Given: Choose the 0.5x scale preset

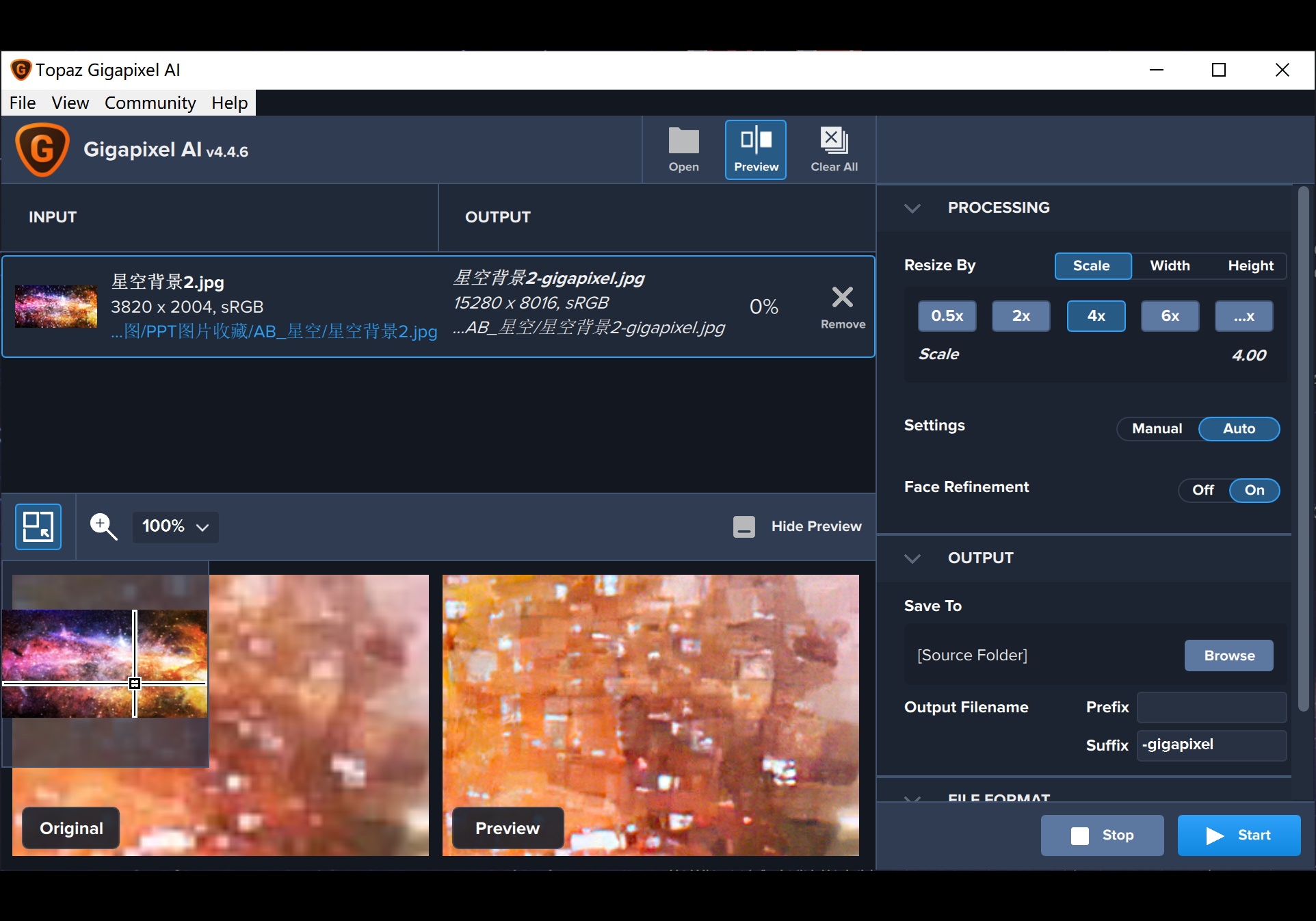Looking at the screenshot, I should [x=947, y=316].
